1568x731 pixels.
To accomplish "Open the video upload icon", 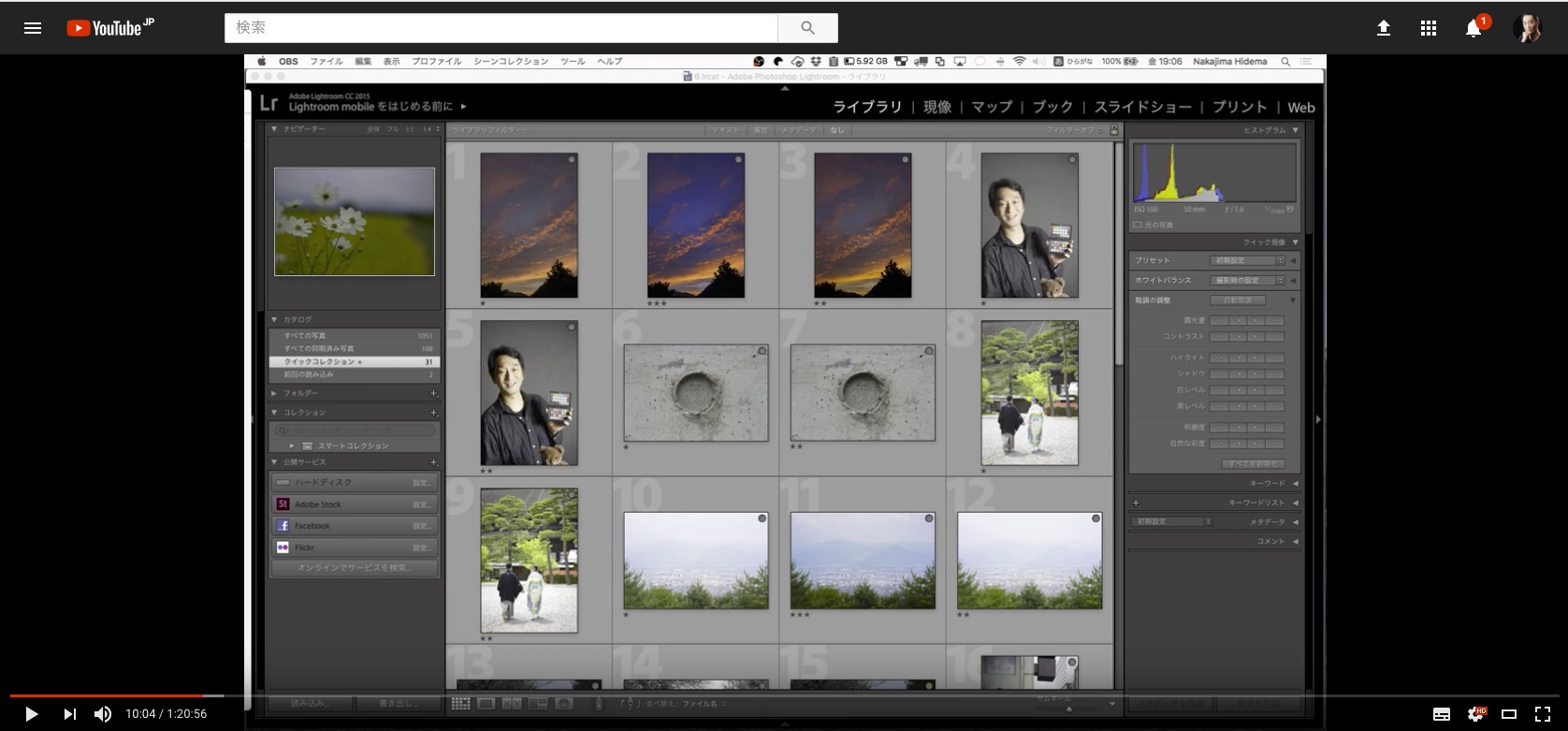I will (1384, 28).
